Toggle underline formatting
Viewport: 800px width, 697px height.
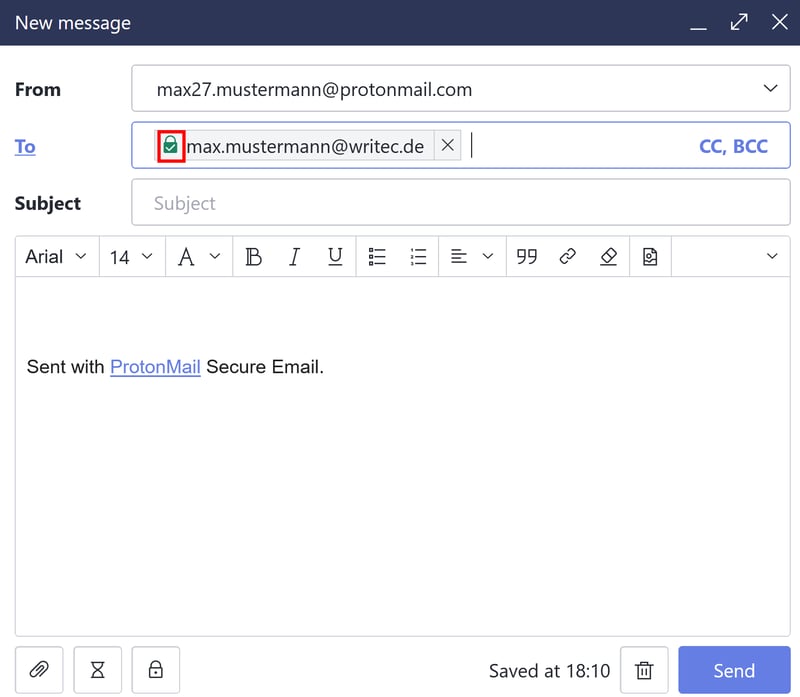(335, 257)
